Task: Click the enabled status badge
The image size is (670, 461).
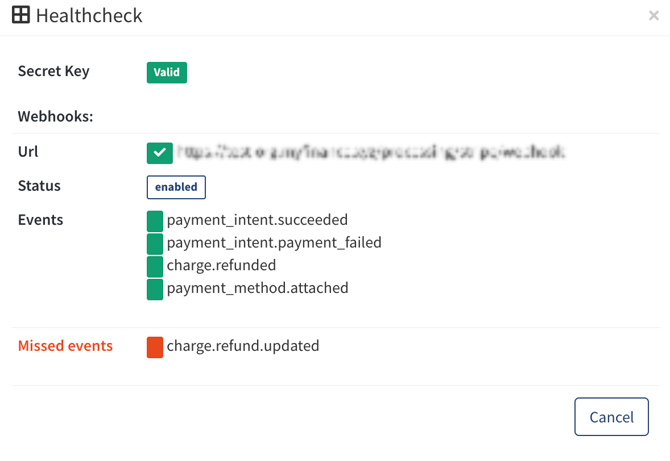Action: click(176, 187)
